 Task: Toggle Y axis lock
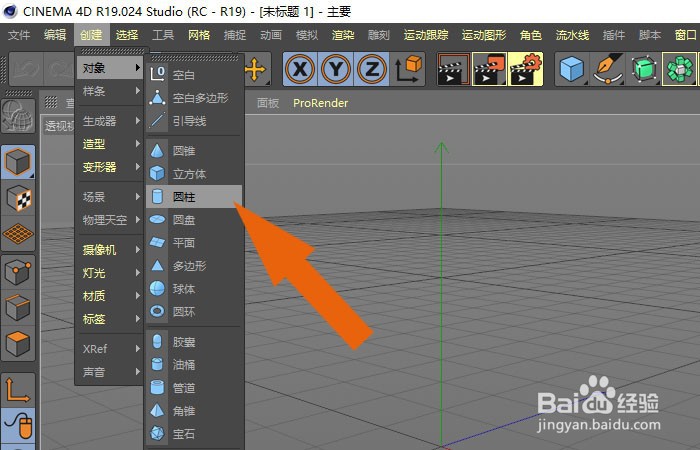coord(336,69)
